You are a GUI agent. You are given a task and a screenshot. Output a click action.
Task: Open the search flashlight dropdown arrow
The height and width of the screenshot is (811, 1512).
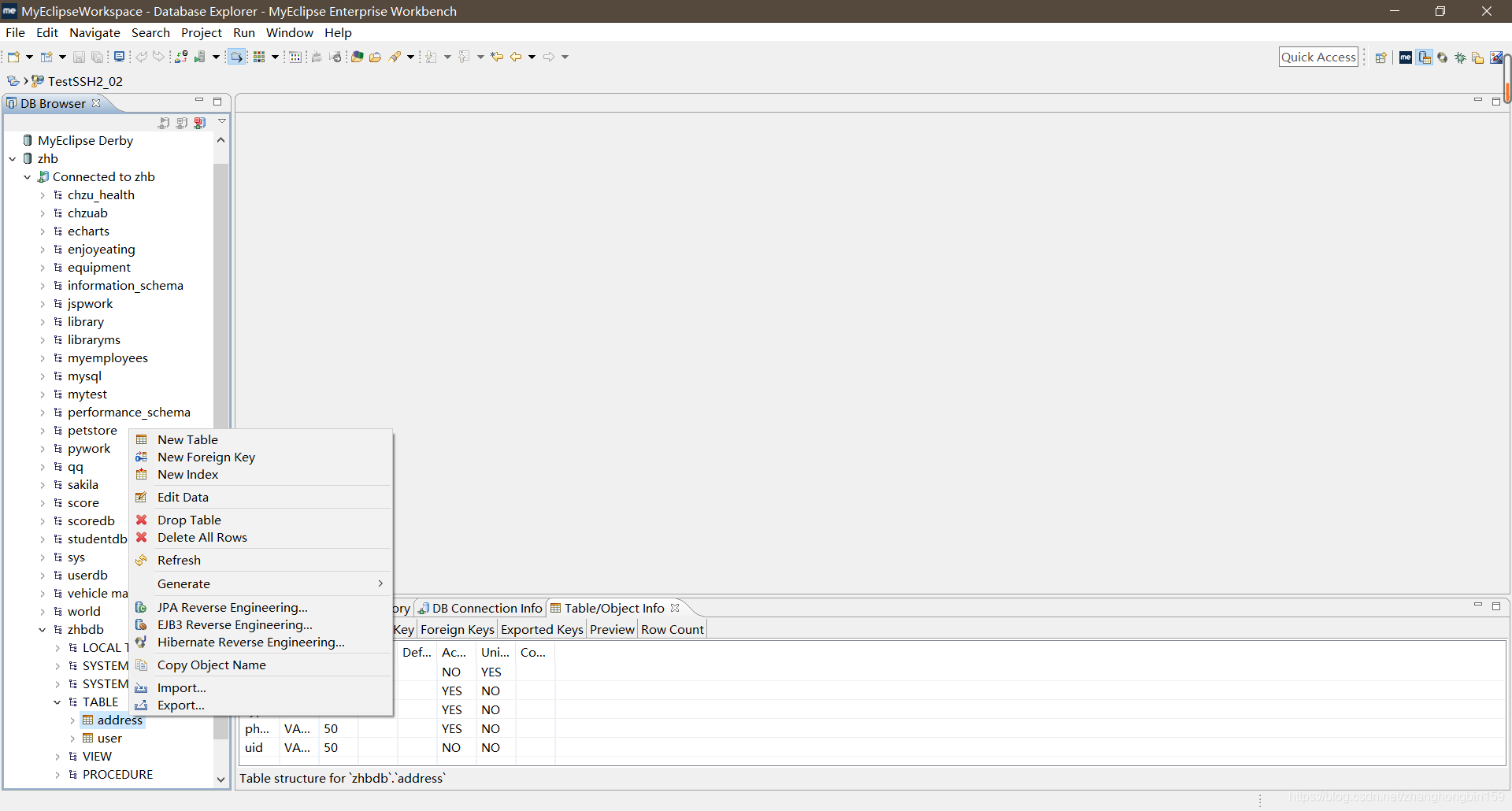click(410, 57)
